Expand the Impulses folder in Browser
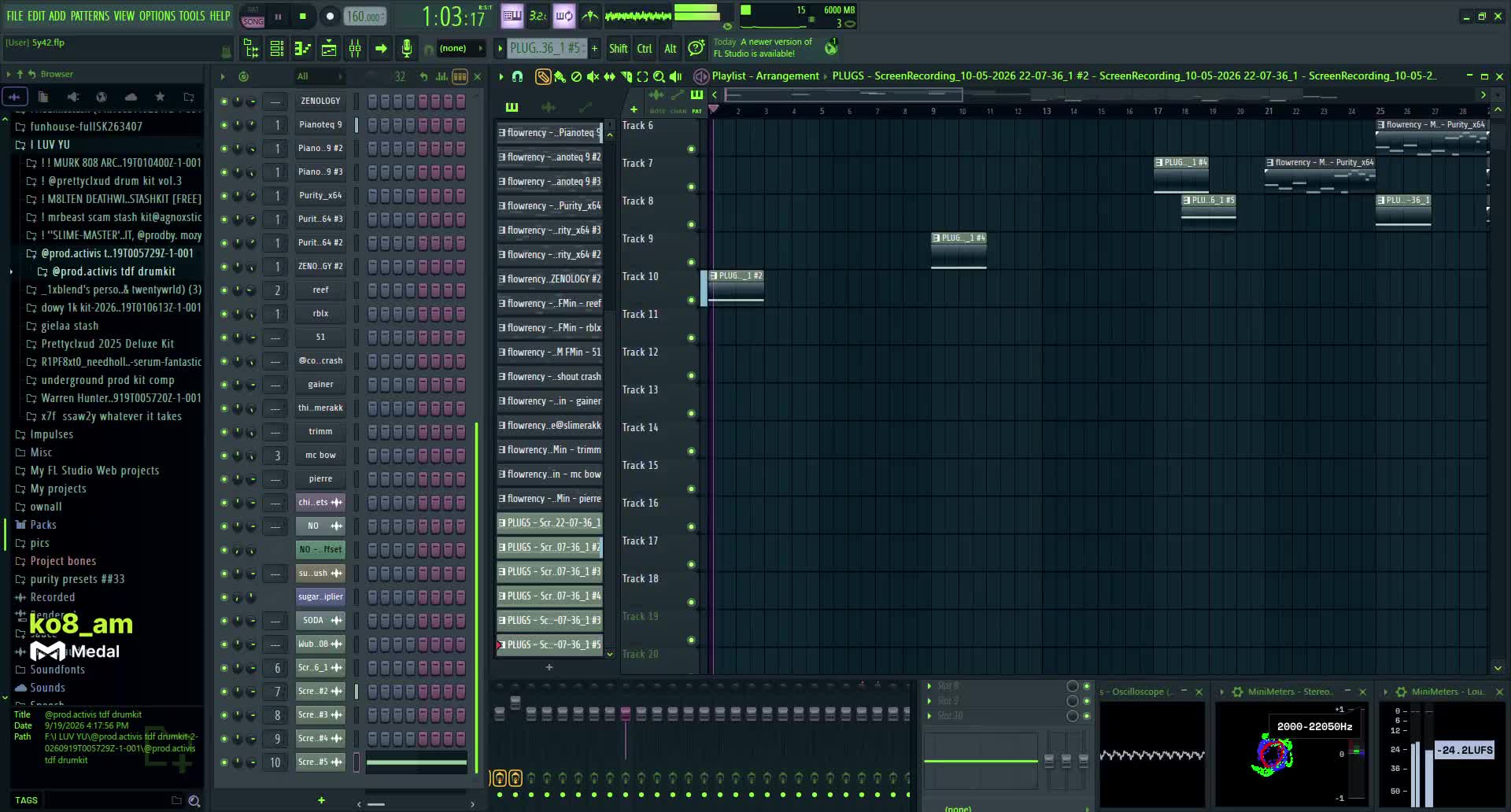 52,434
